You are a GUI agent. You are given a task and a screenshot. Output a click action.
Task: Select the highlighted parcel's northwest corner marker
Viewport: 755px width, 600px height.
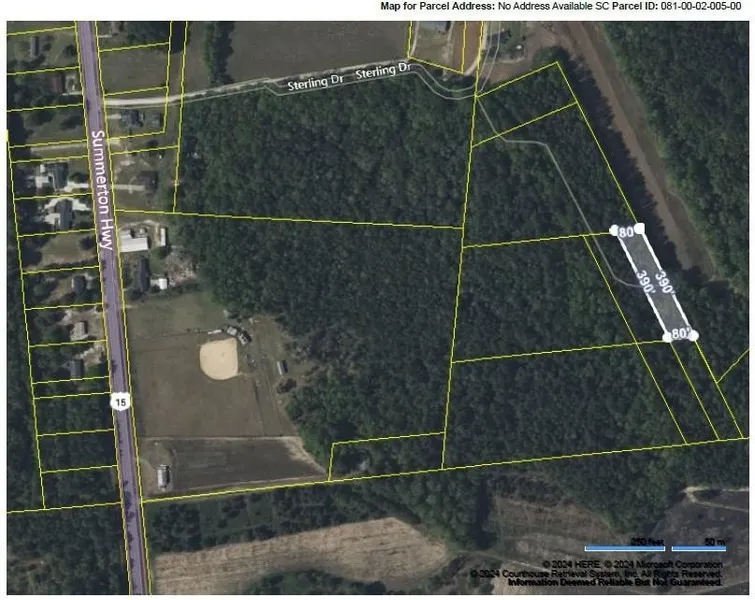click(614, 231)
